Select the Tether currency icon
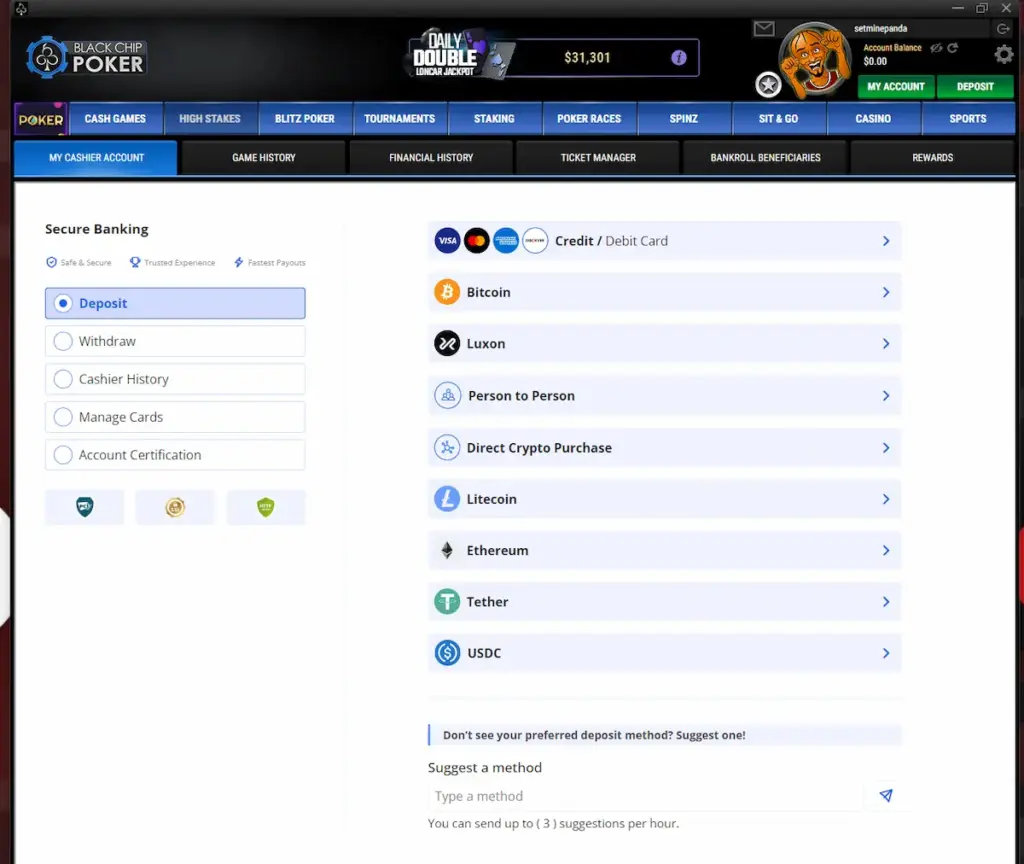 point(447,601)
